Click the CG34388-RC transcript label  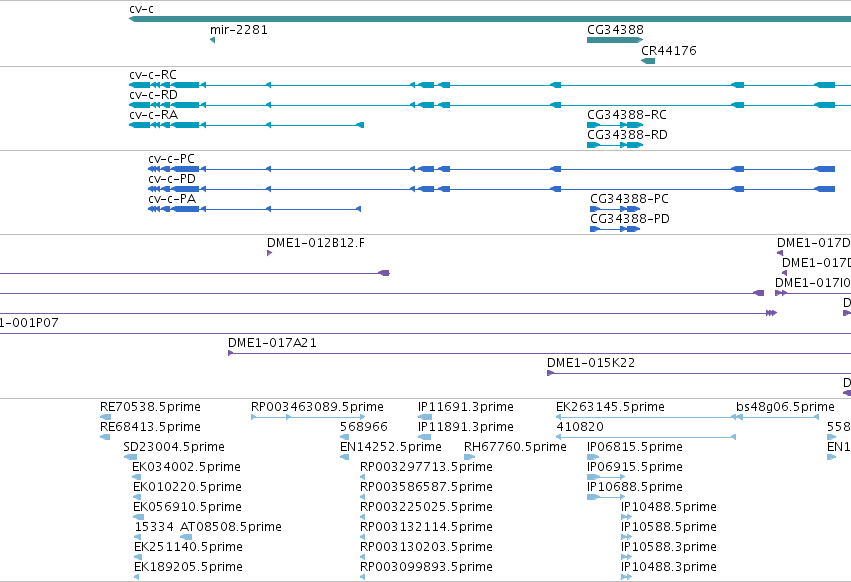click(x=627, y=115)
